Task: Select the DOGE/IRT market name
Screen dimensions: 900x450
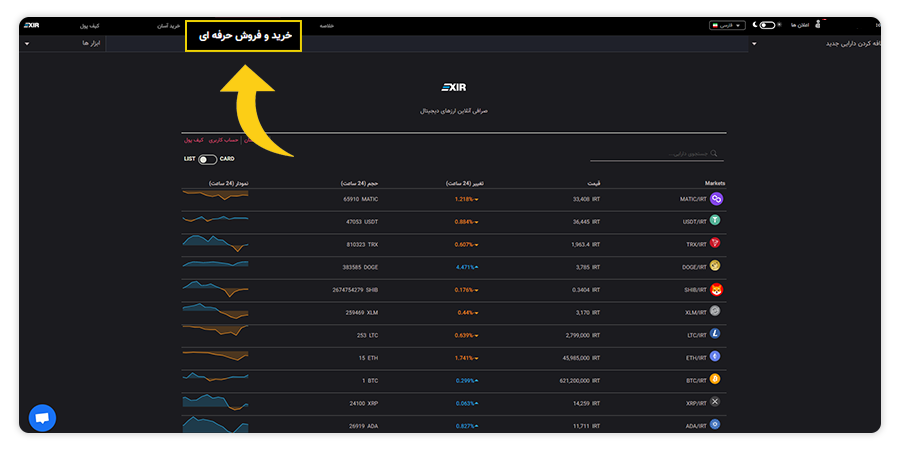Action: click(x=693, y=267)
